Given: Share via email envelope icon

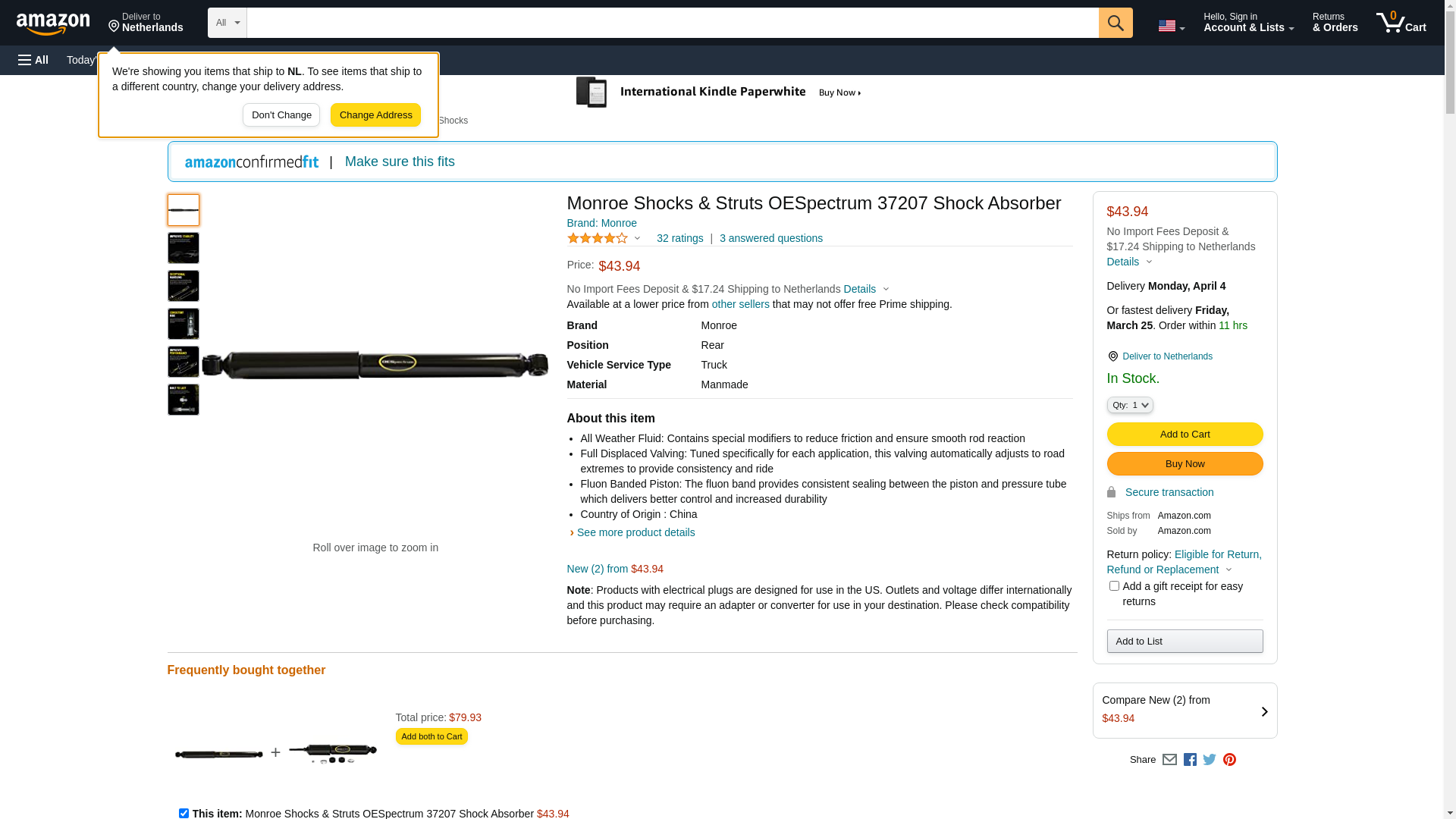Looking at the screenshot, I should (1169, 760).
